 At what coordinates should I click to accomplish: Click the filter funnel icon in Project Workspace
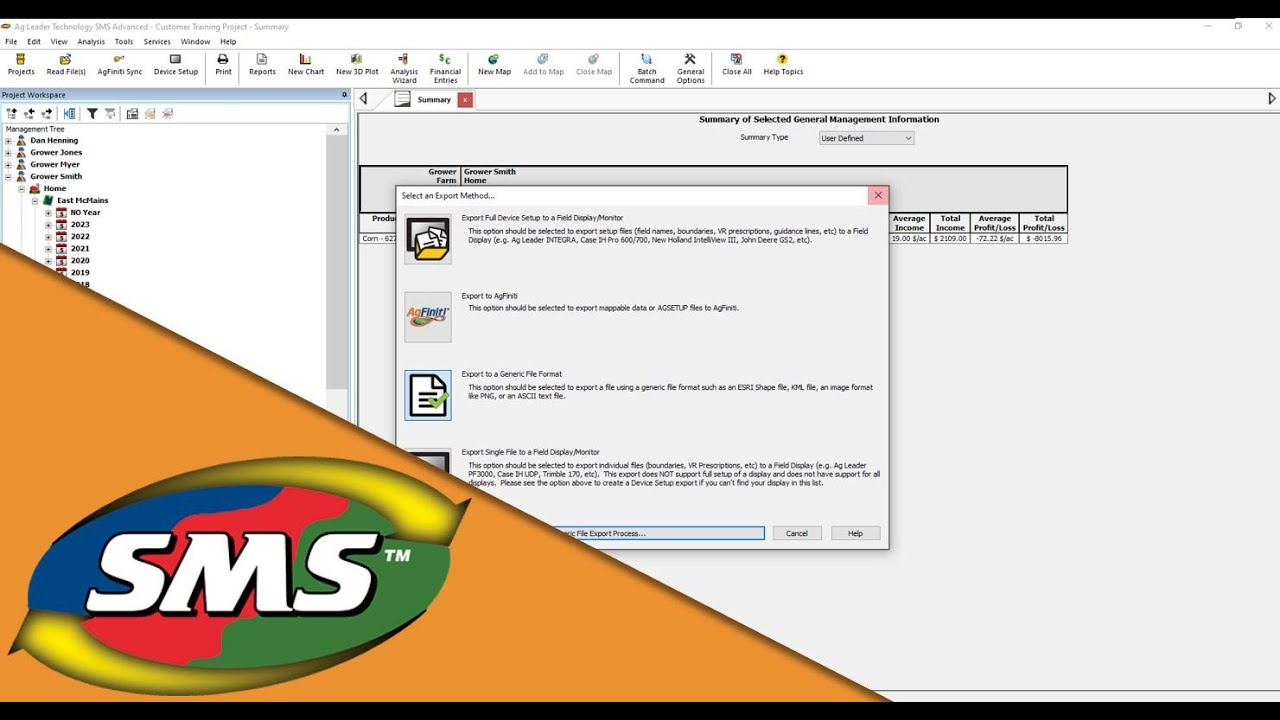(92, 114)
